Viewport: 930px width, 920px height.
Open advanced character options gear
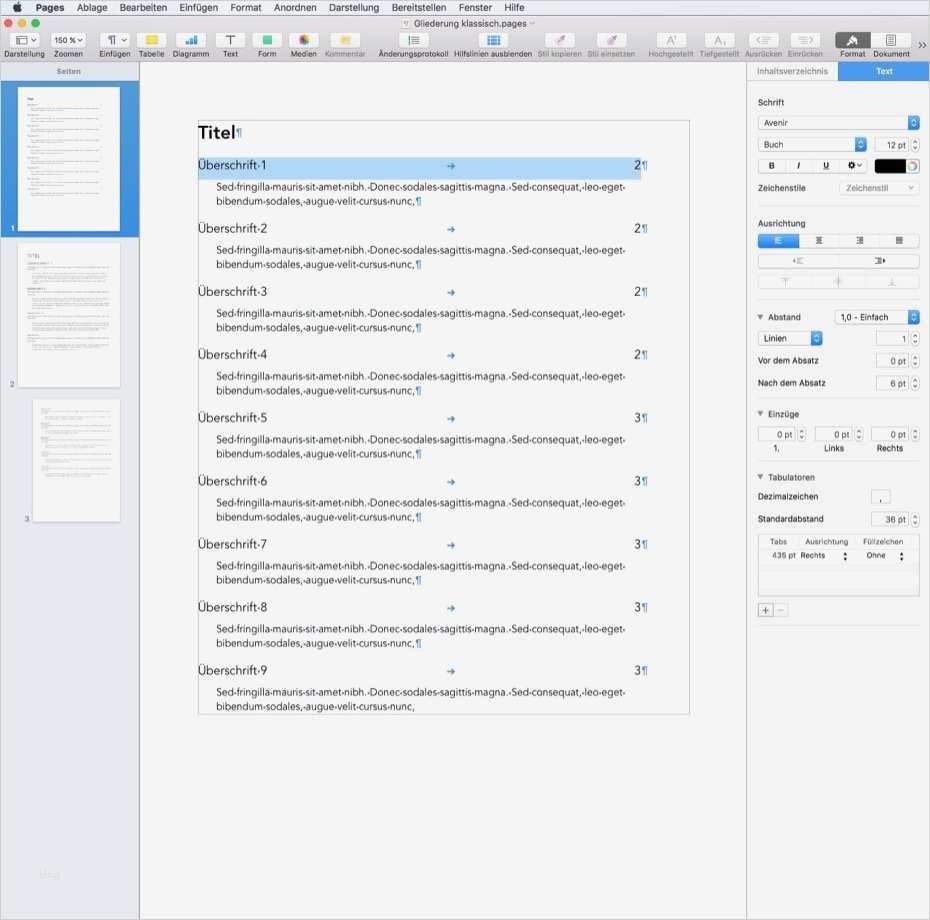coord(854,165)
